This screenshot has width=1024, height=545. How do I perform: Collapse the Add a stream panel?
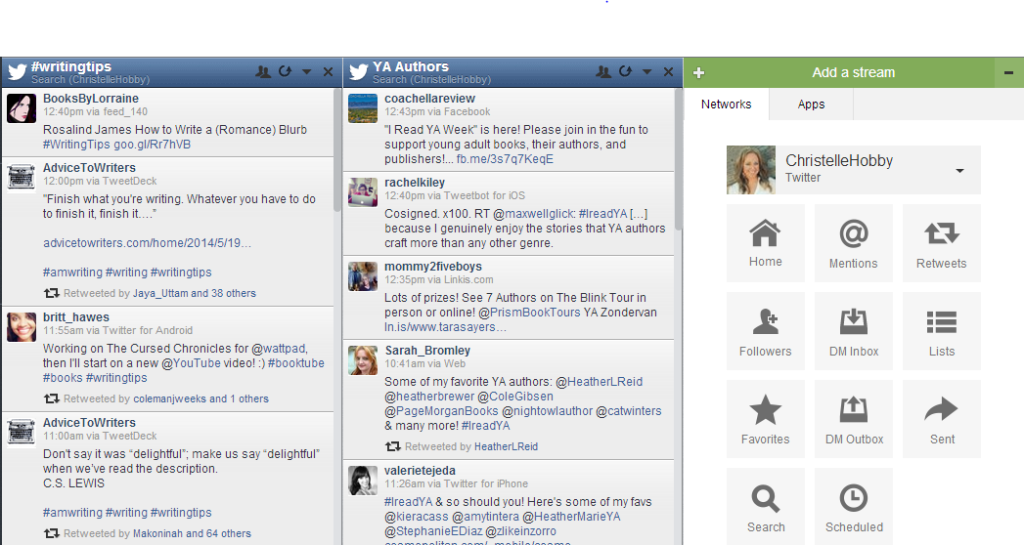pos(1009,72)
